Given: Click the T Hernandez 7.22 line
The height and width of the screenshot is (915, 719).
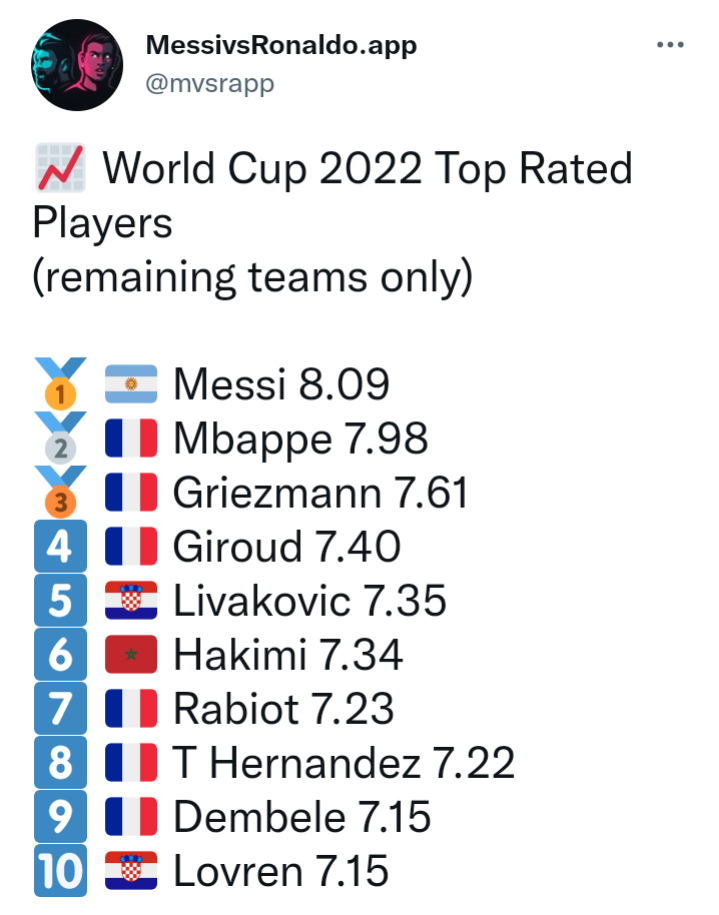Looking at the screenshot, I should (344, 763).
